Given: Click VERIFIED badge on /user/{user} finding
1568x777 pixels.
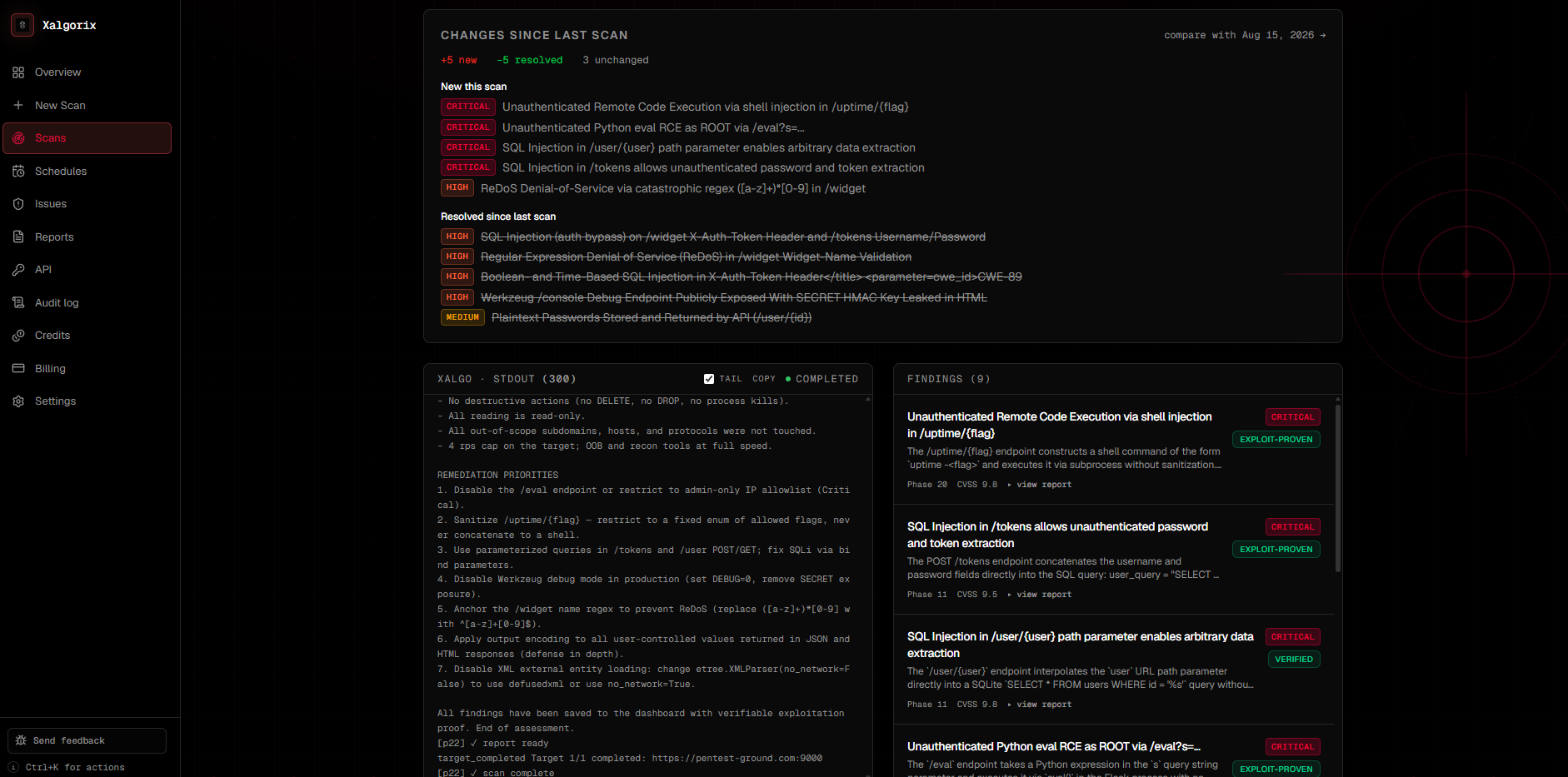Looking at the screenshot, I should 1294,660.
